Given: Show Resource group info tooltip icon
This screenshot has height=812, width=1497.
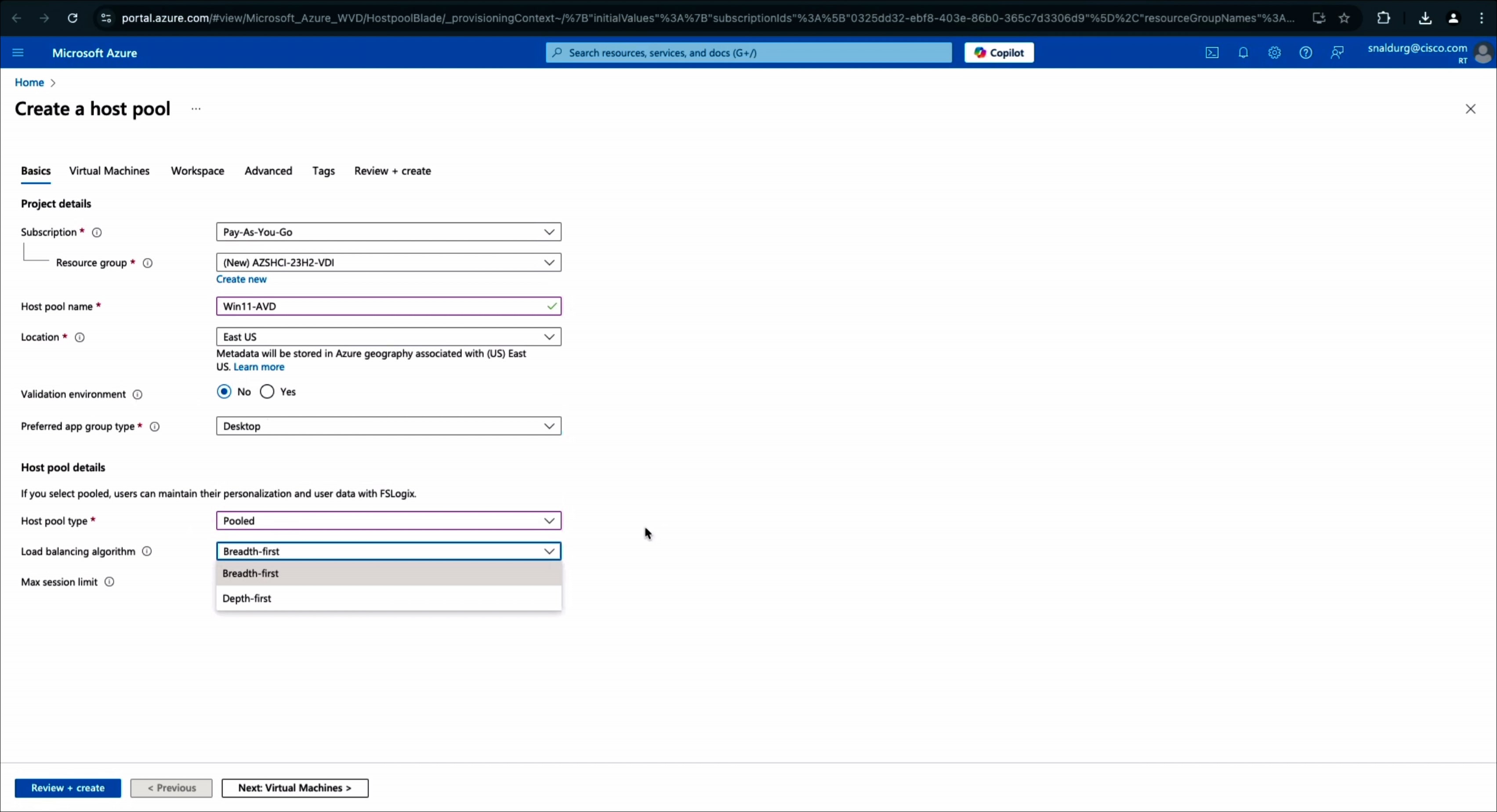Looking at the screenshot, I should click(x=148, y=263).
